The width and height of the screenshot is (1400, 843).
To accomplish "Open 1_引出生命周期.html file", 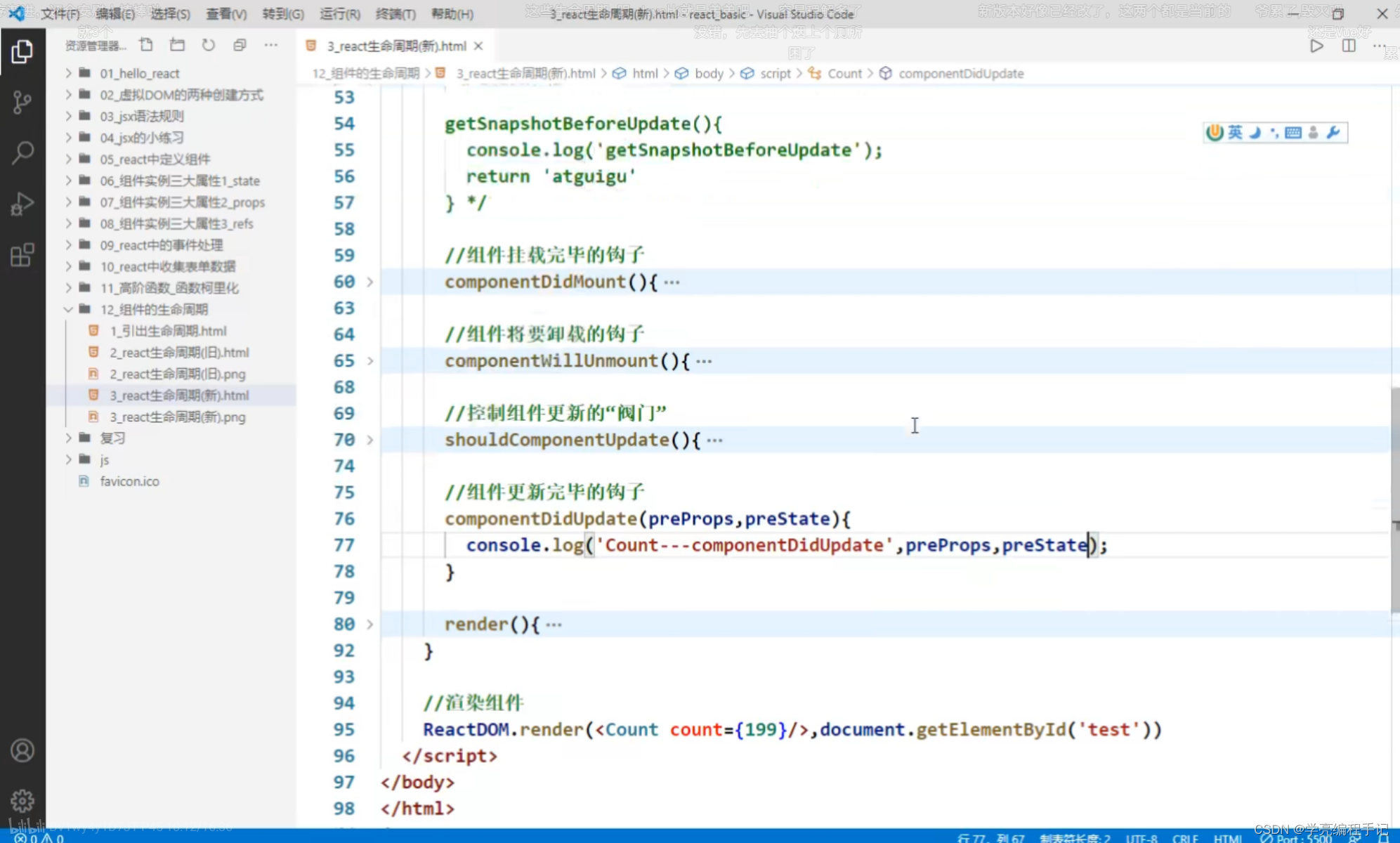I will point(168,331).
